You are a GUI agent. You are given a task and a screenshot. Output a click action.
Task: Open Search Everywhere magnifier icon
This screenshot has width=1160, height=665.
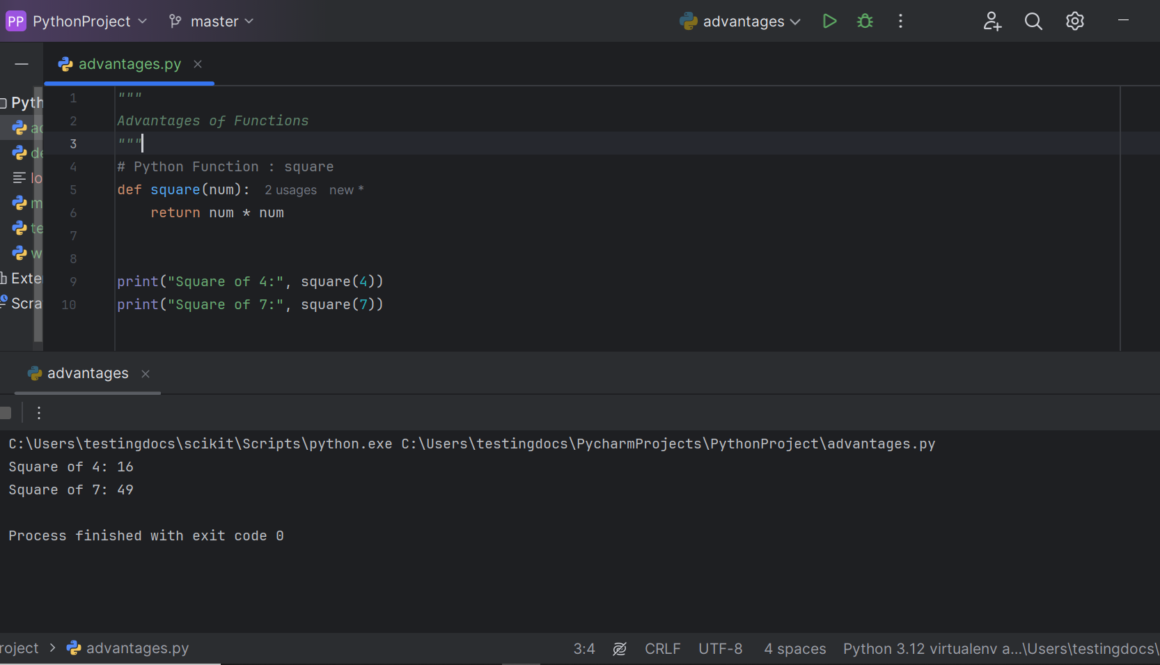(x=1033, y=21)
